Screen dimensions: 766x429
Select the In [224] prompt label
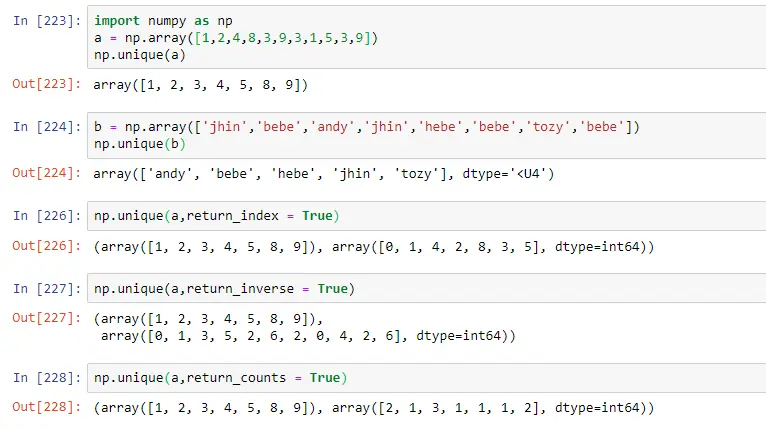[47, 127]
